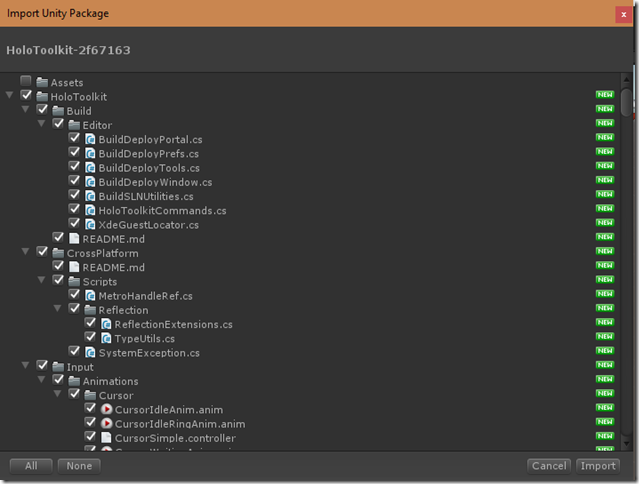This screenshot has width=639, height=484.
Task: Click the Import button
Action: coord(598,466)
